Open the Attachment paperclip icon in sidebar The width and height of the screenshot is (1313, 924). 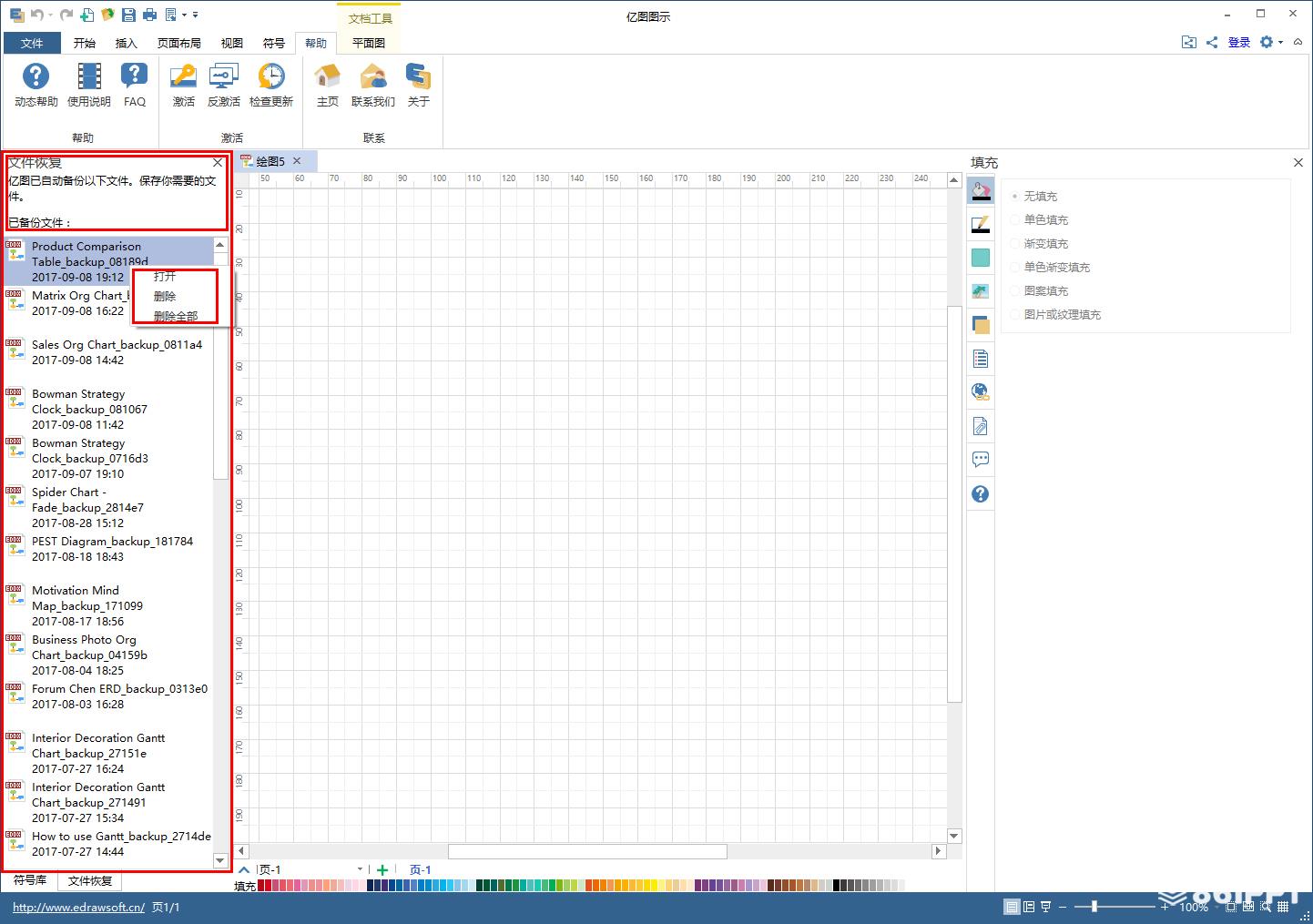click(x=981, y=426)
